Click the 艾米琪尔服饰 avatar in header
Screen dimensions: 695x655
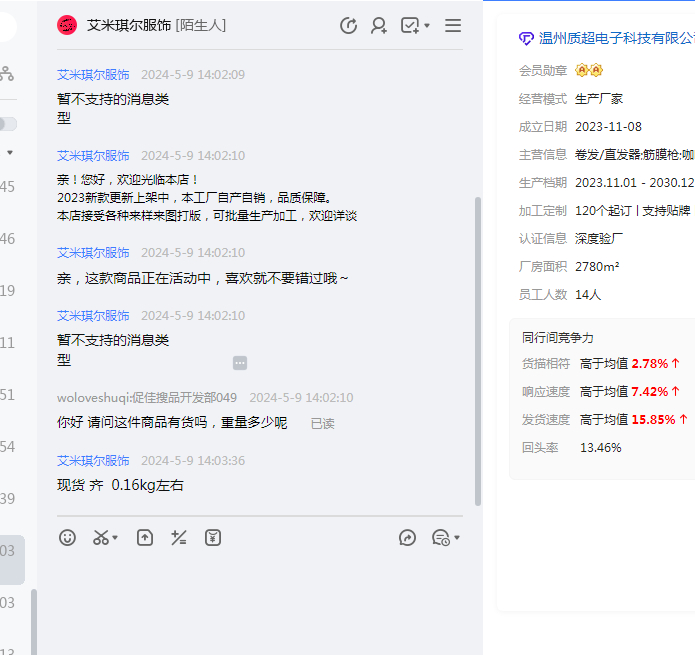tap(67, 26)
